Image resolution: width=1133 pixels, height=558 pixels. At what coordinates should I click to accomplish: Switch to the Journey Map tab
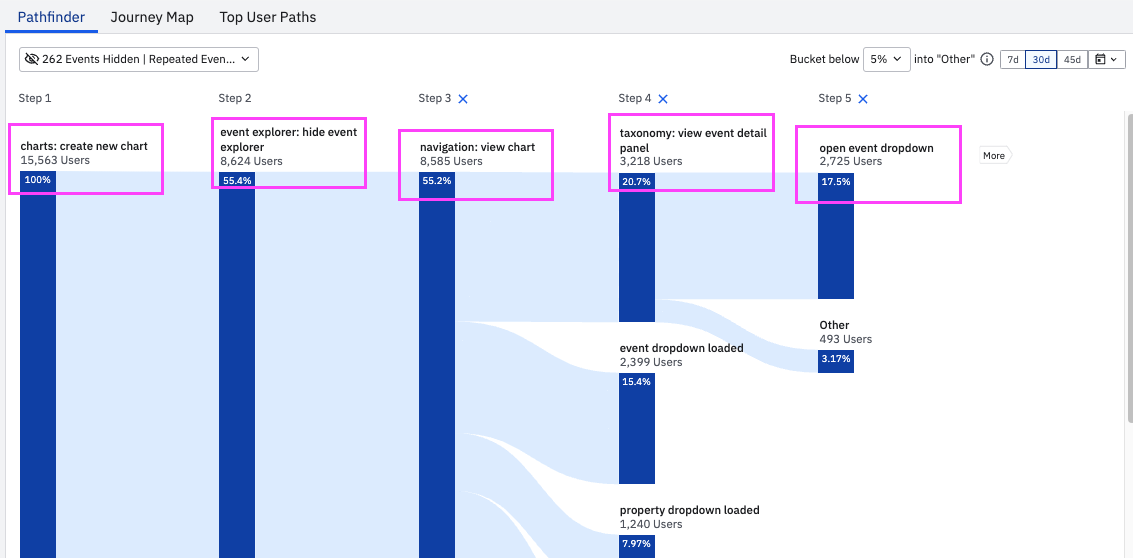pyautogui.click(x=152, y=17)
